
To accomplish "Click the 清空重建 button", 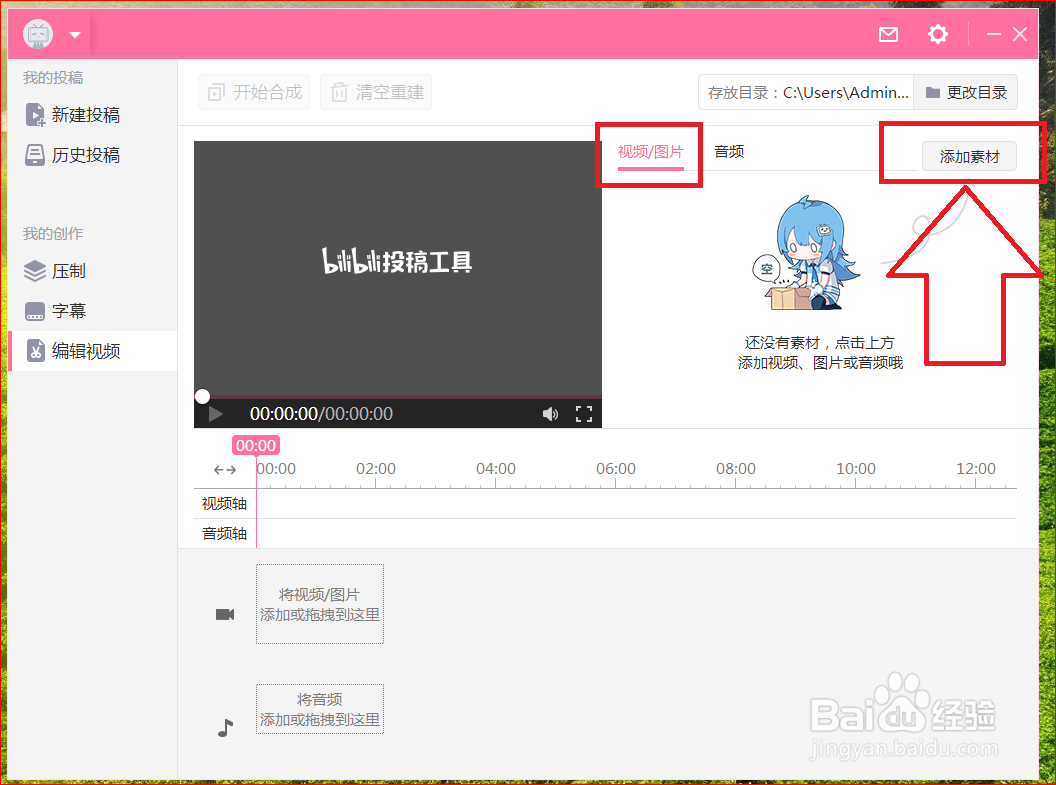I will (376, 92).
